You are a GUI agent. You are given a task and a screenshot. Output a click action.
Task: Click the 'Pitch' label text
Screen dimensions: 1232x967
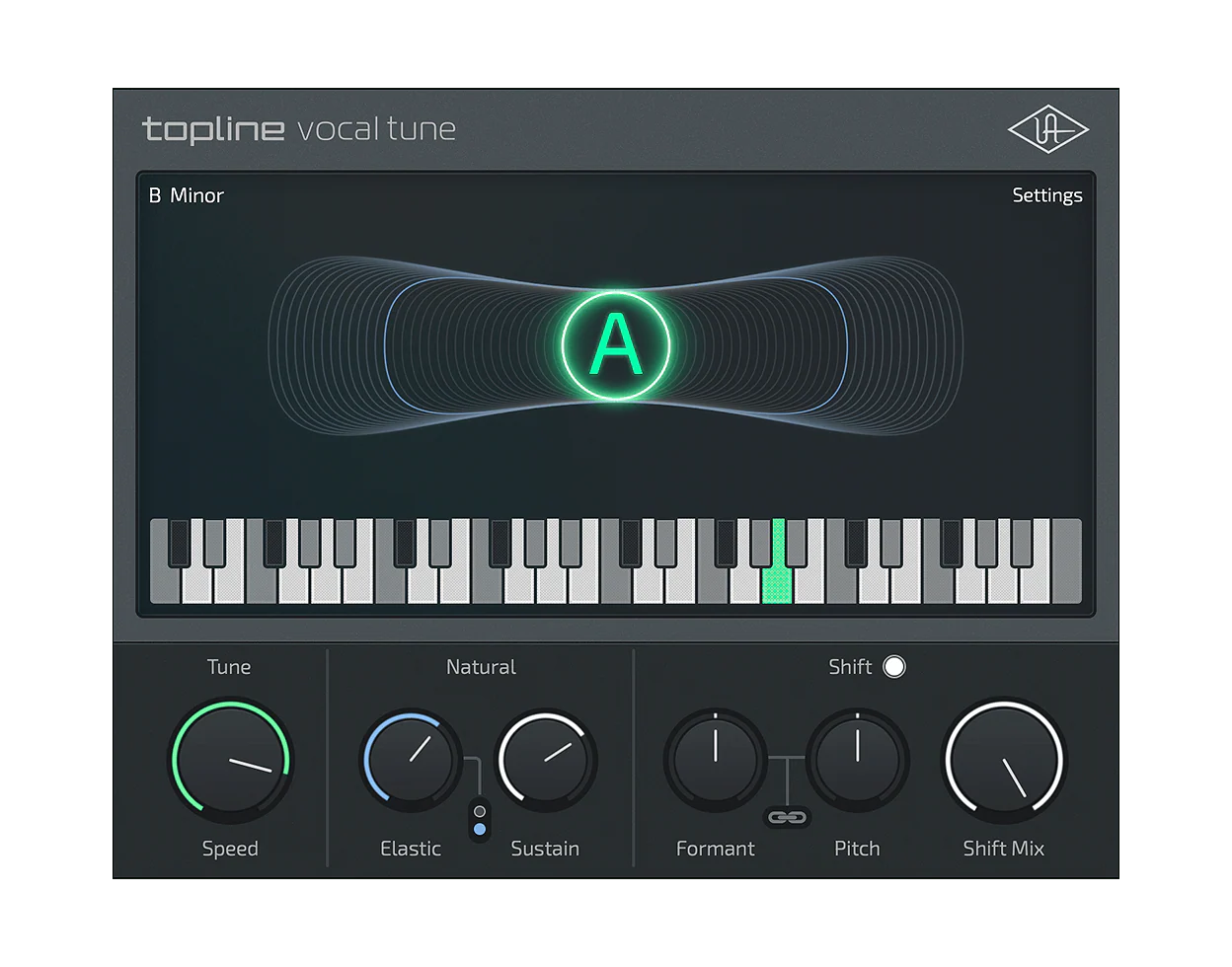[857, 849]
